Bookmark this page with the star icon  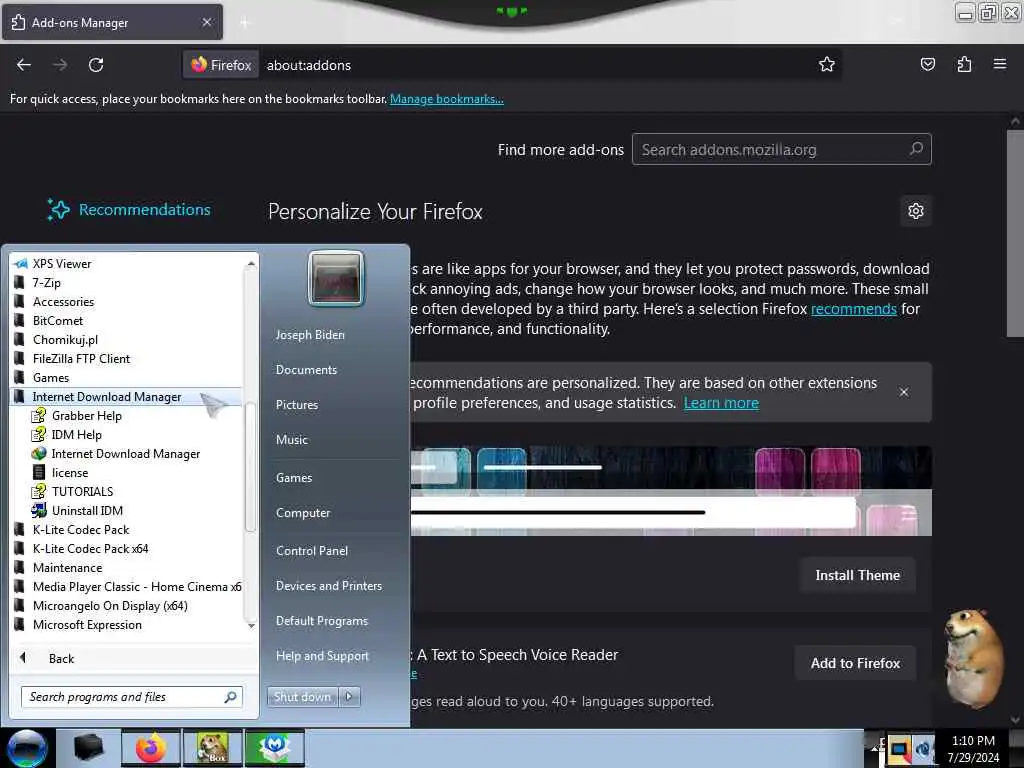click(x=827, y=64)
